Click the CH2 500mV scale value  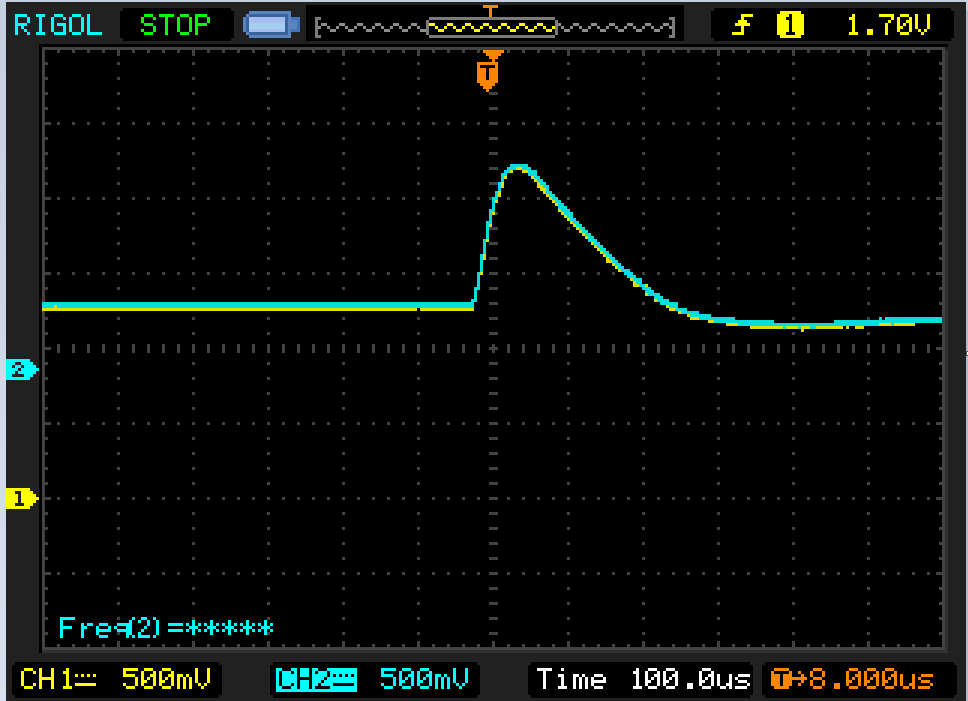[x=424, y=679]
